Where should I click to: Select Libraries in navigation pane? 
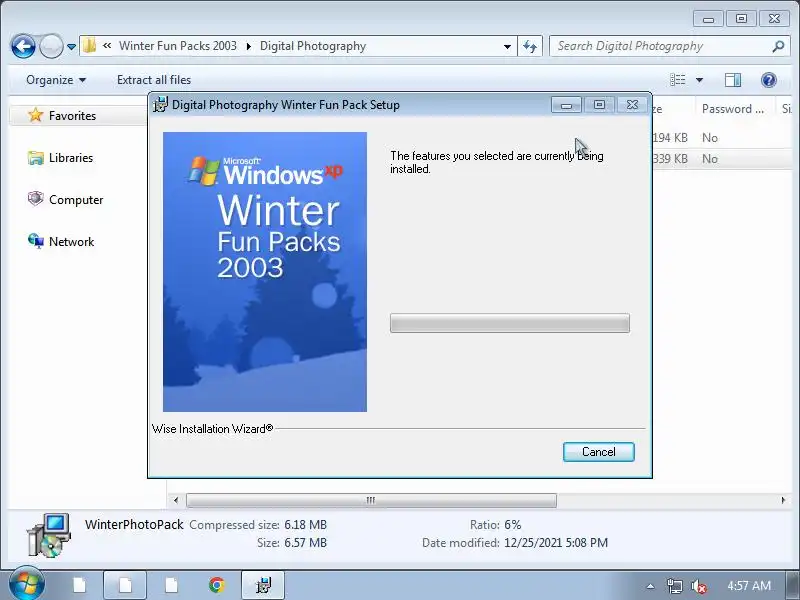pos(71,158)
